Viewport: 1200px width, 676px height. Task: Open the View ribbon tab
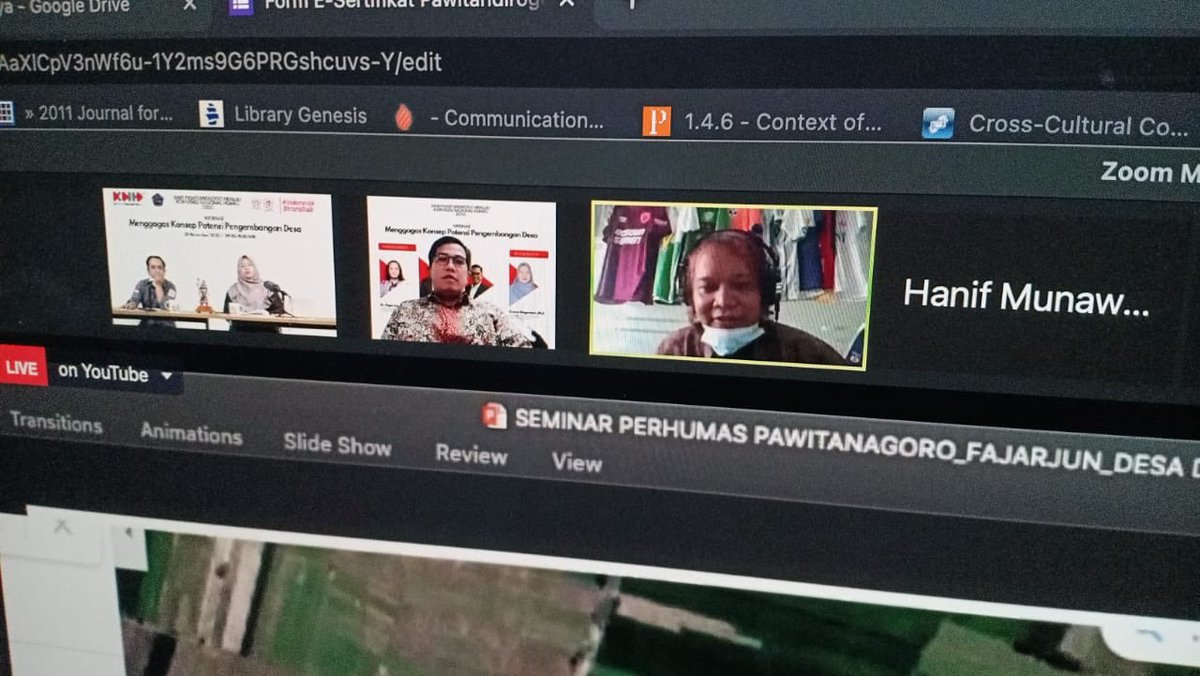(x=577, y=462)
